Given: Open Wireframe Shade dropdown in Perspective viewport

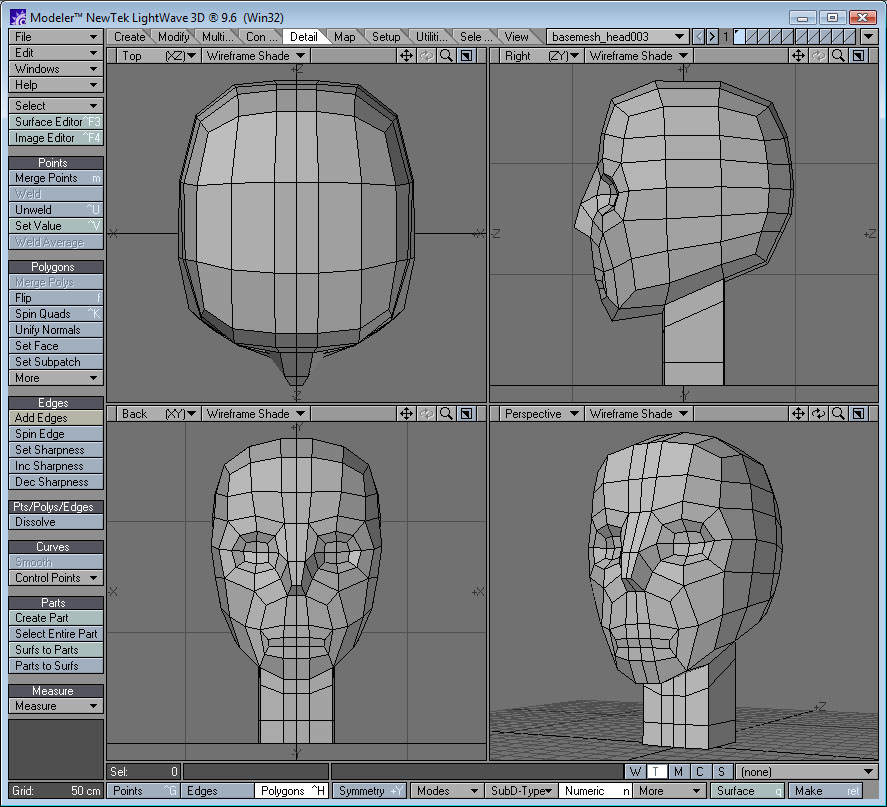Looking at the screenshot, I should click(639, 413).
